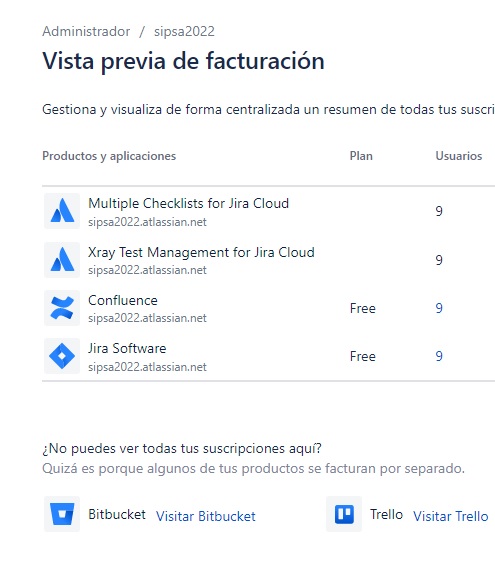The height and width of the screenshot is (567, 495).
Task: Click the Jira Software diamond icon
Action: (62, 356)
